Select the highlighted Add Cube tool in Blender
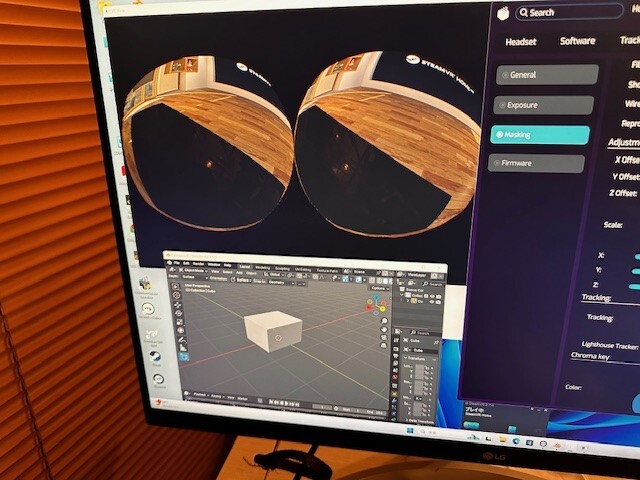 point(184,357)
